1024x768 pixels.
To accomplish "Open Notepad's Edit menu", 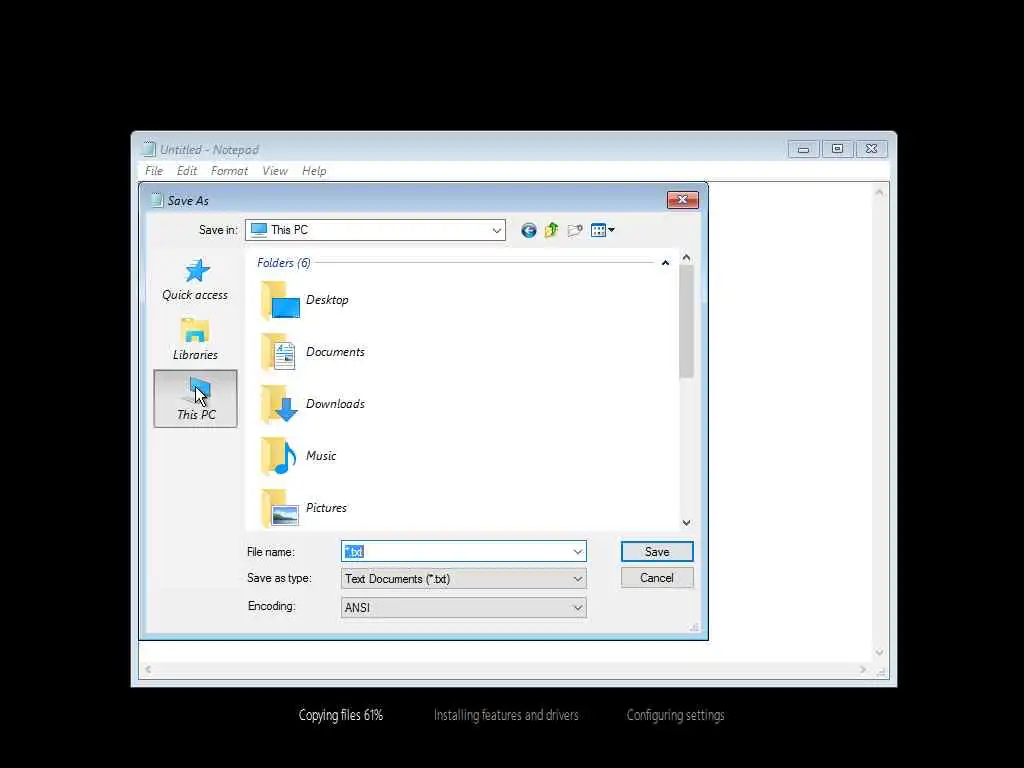I will tap(187, 171).
